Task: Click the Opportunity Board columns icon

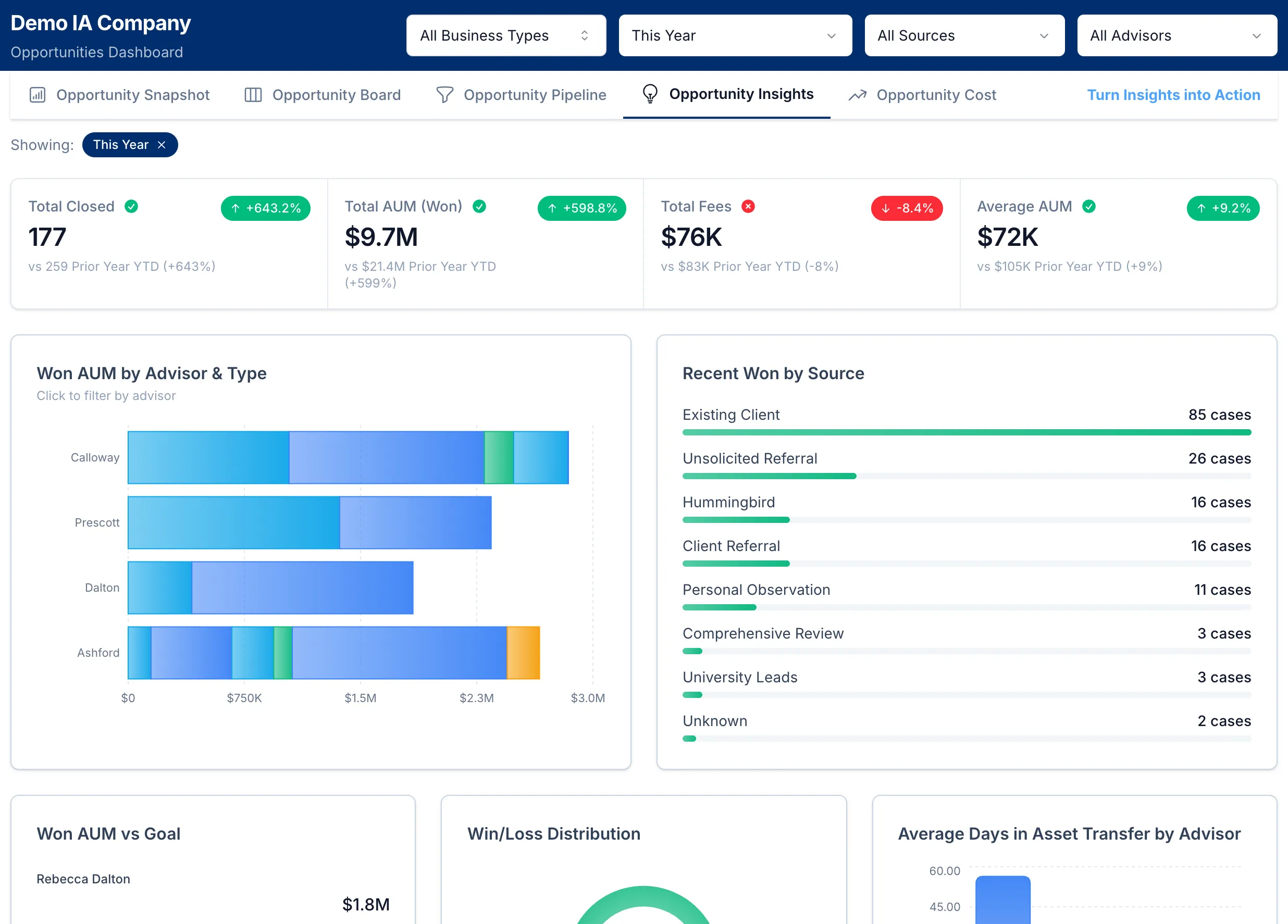Action: tap(253, 95)
